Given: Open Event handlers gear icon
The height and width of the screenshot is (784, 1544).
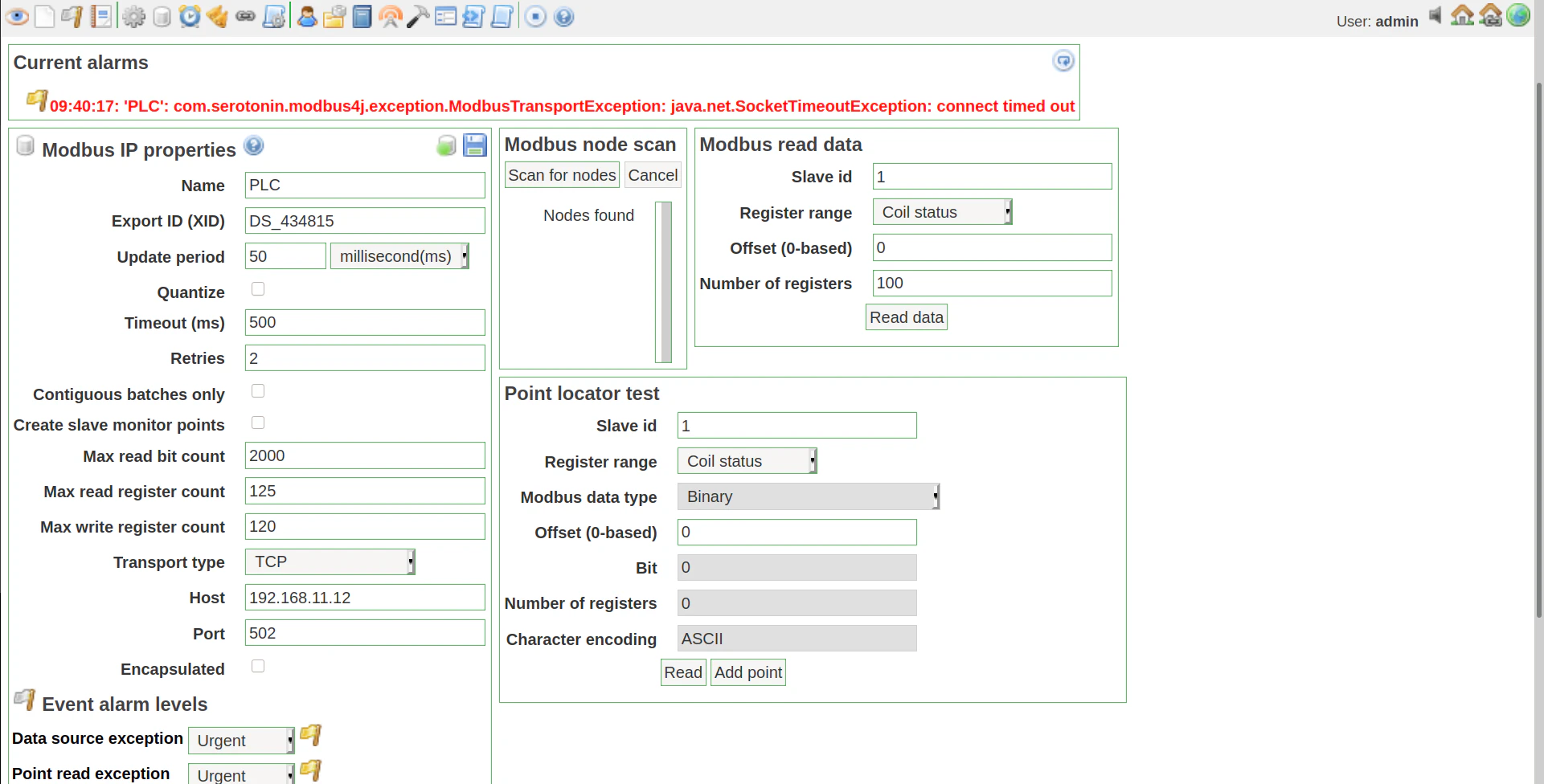Looking at the screenshot, I should (134, 16).
